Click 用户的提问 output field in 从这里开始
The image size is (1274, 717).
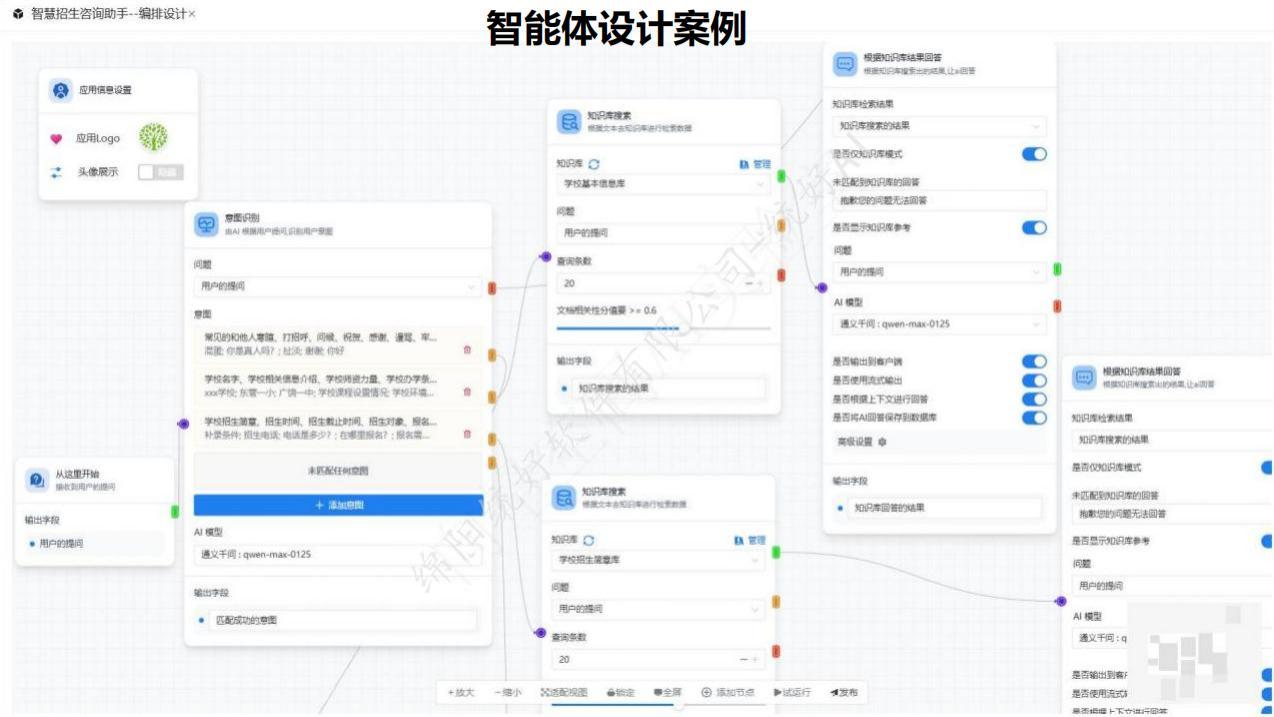click(x=95, y=544)
